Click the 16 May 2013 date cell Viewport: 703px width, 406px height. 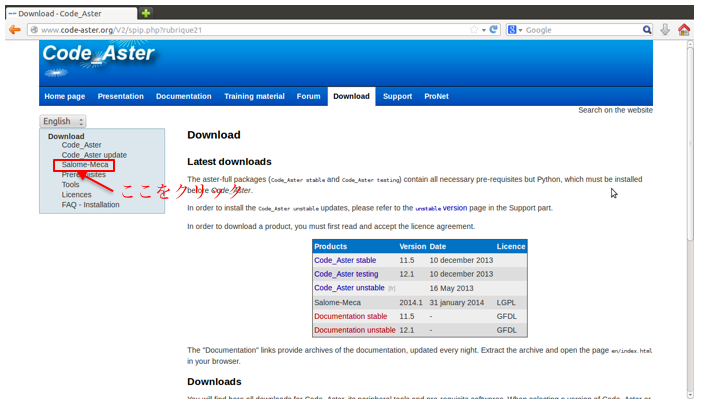[x=451, y=288]
